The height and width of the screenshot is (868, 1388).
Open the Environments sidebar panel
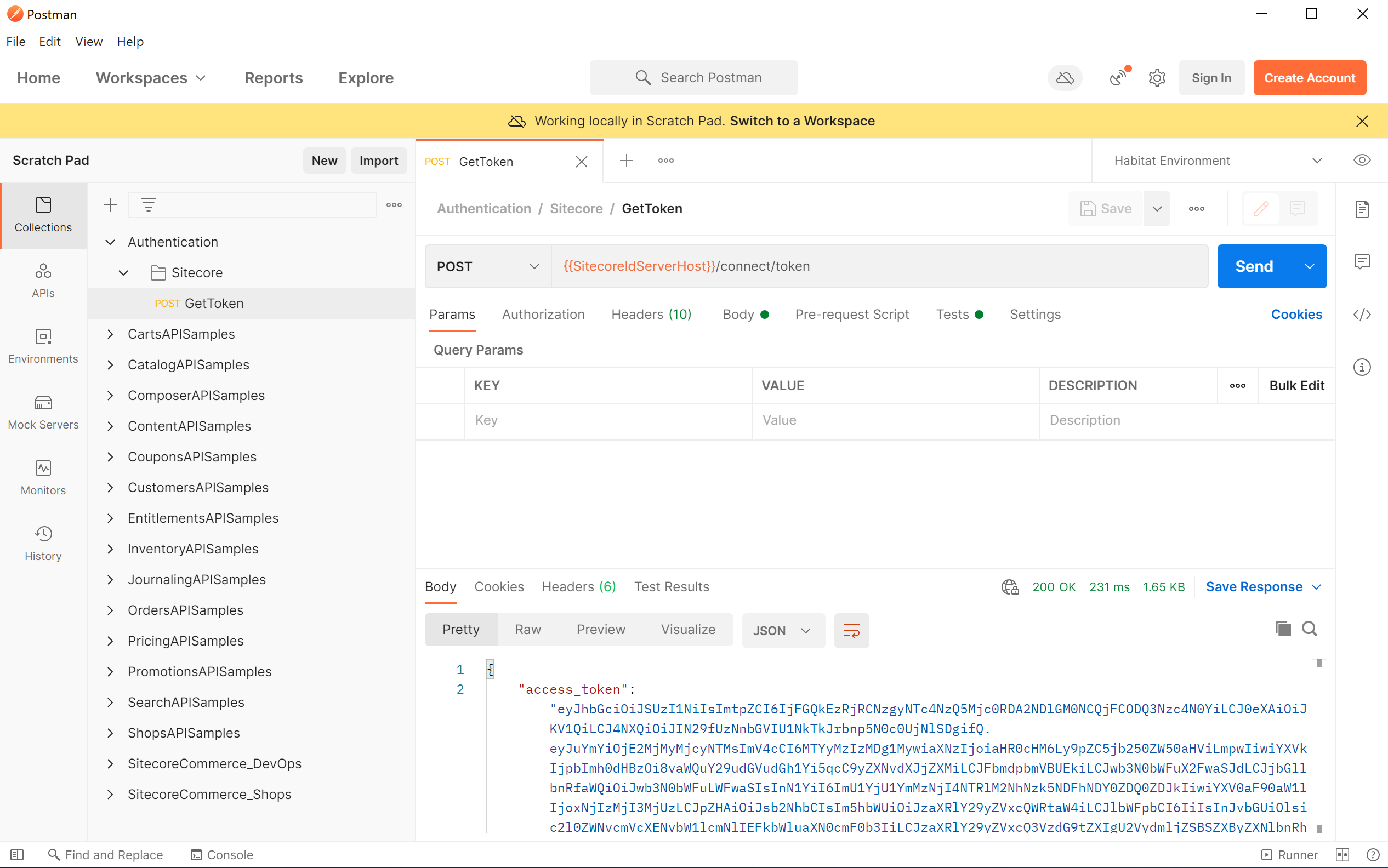(x=43, y=346)
